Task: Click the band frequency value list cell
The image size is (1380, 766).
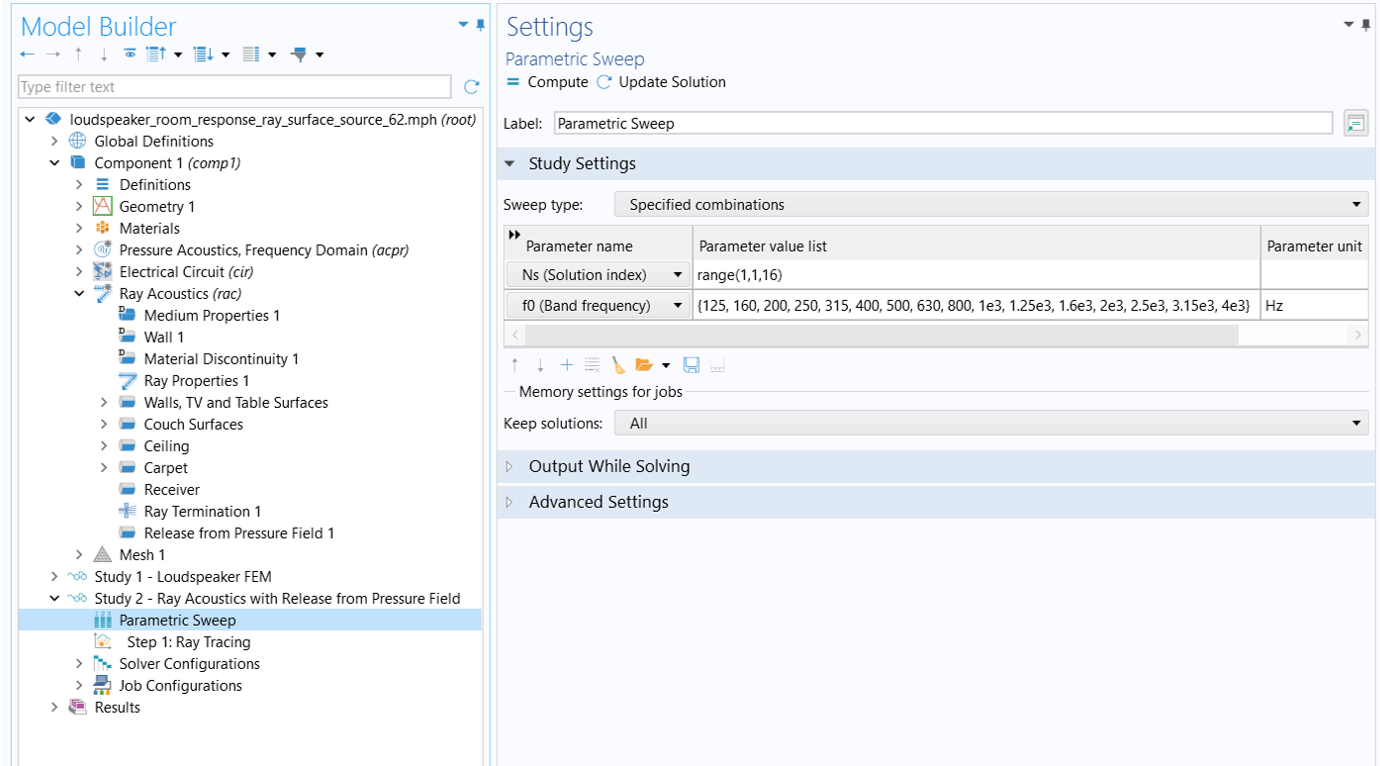Action: tap(976, 306)
